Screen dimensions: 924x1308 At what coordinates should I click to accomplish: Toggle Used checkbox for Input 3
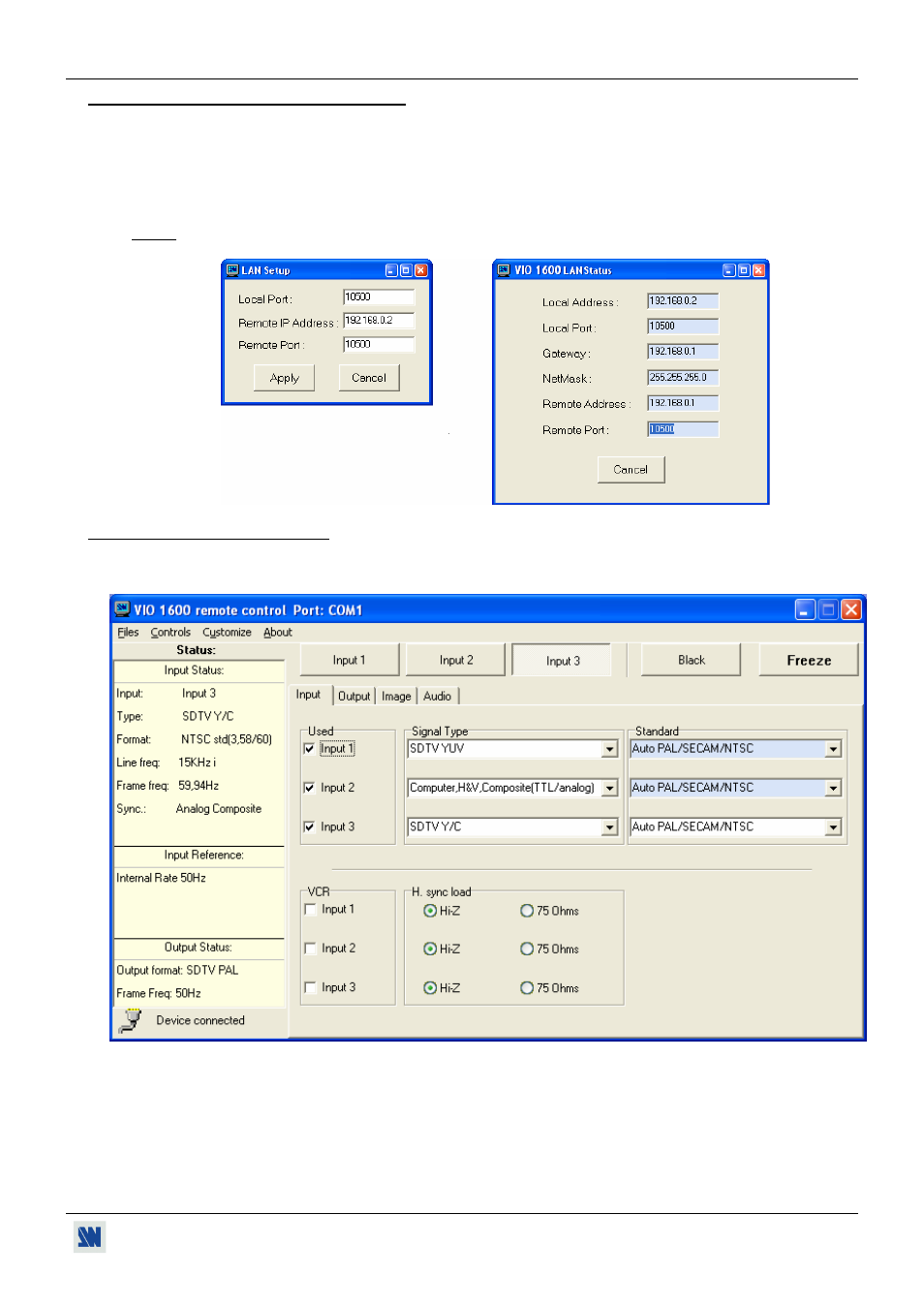pos(310,826)
